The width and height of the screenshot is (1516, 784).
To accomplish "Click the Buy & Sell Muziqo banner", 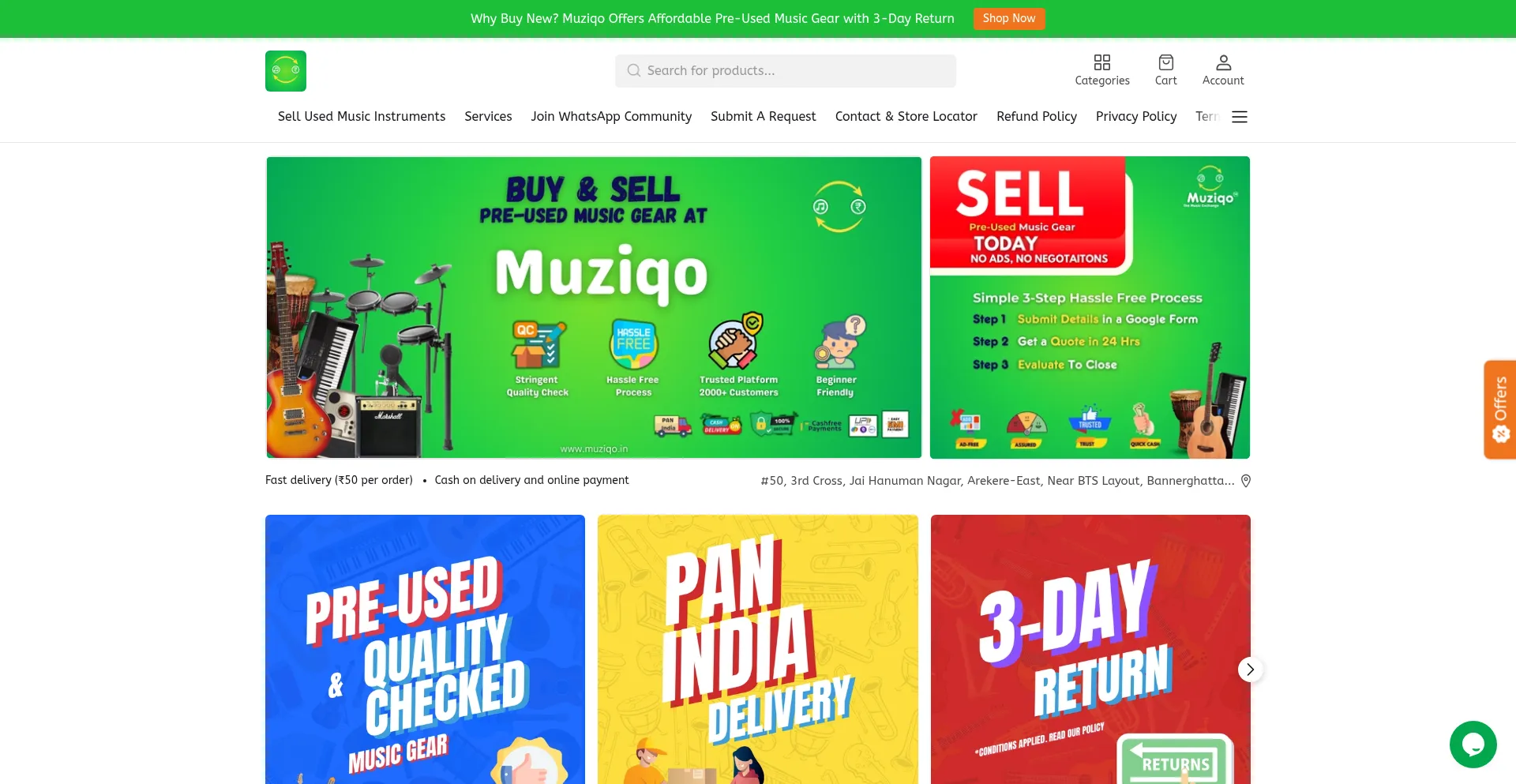I will [594, 307].
